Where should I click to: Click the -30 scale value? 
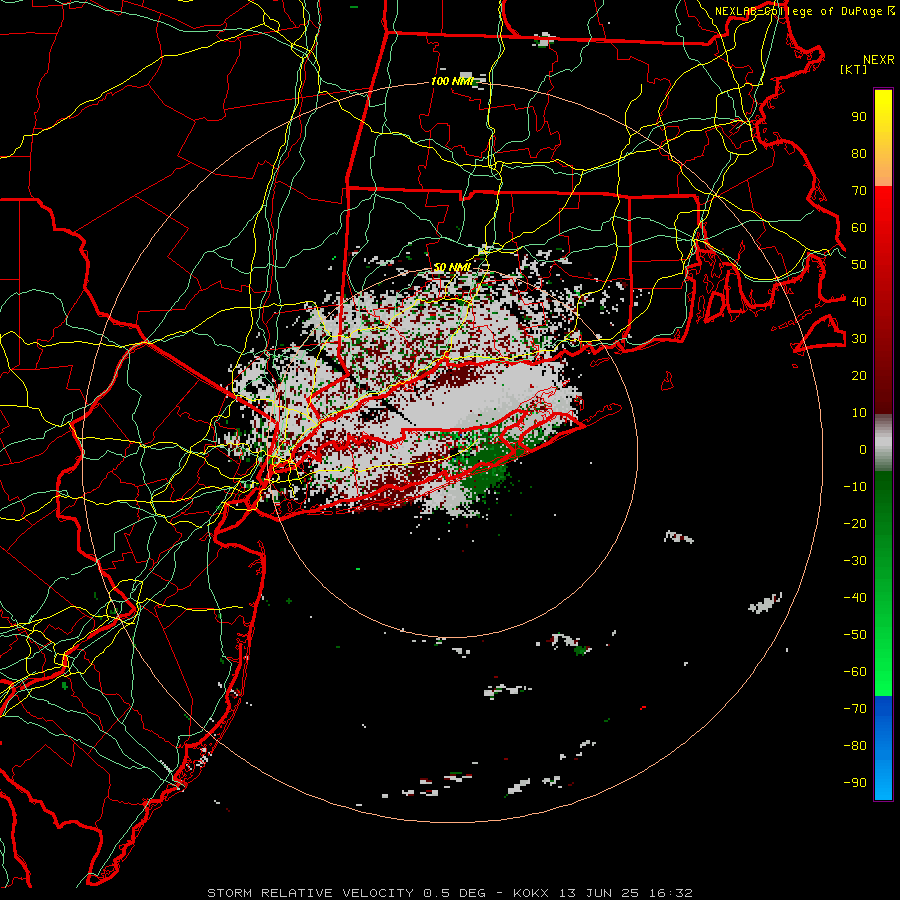[855, 561]
